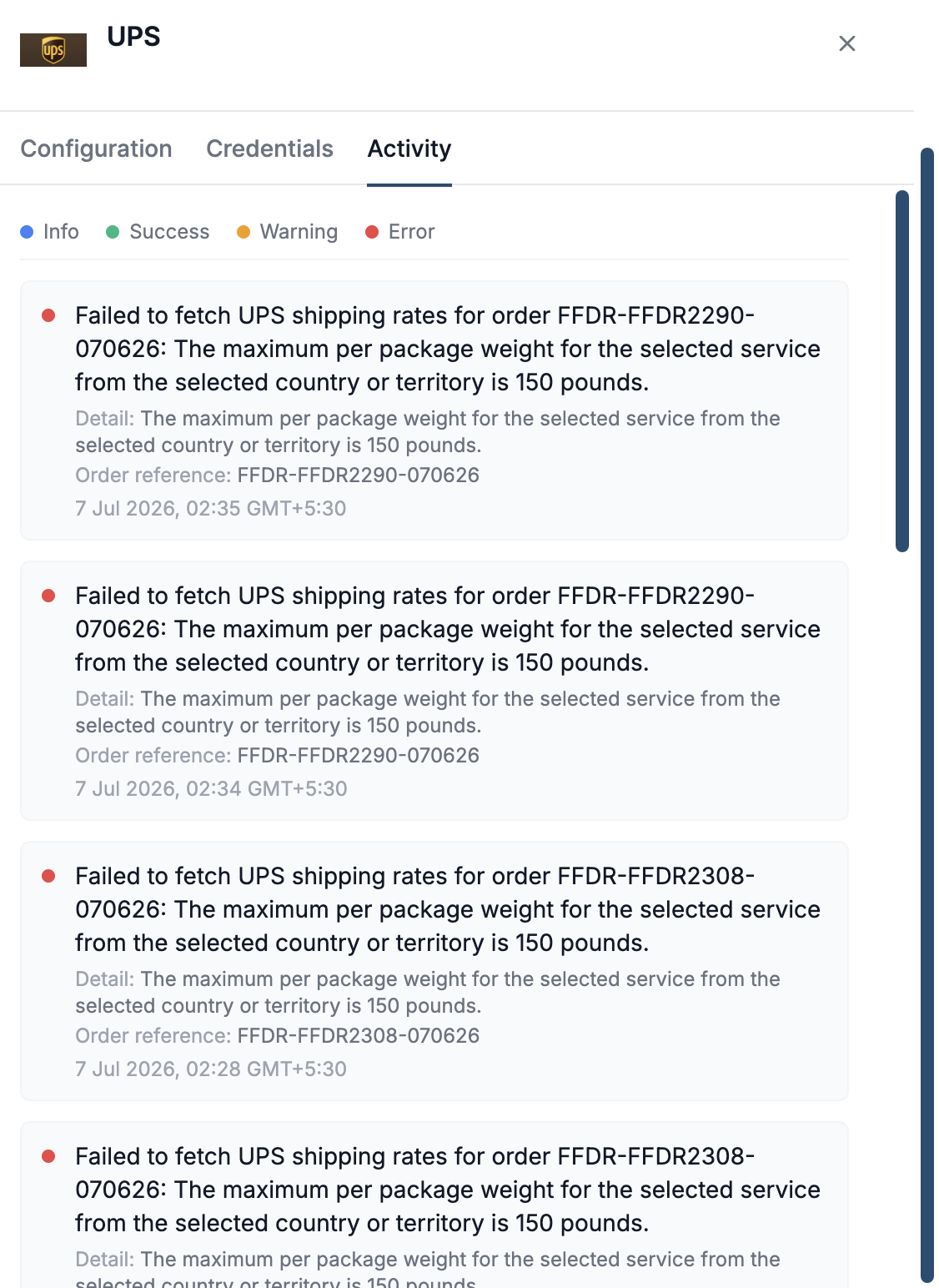The image size is (939, 1288).
Task: Click the orange Warning dot icon
Action: (244, 232)
